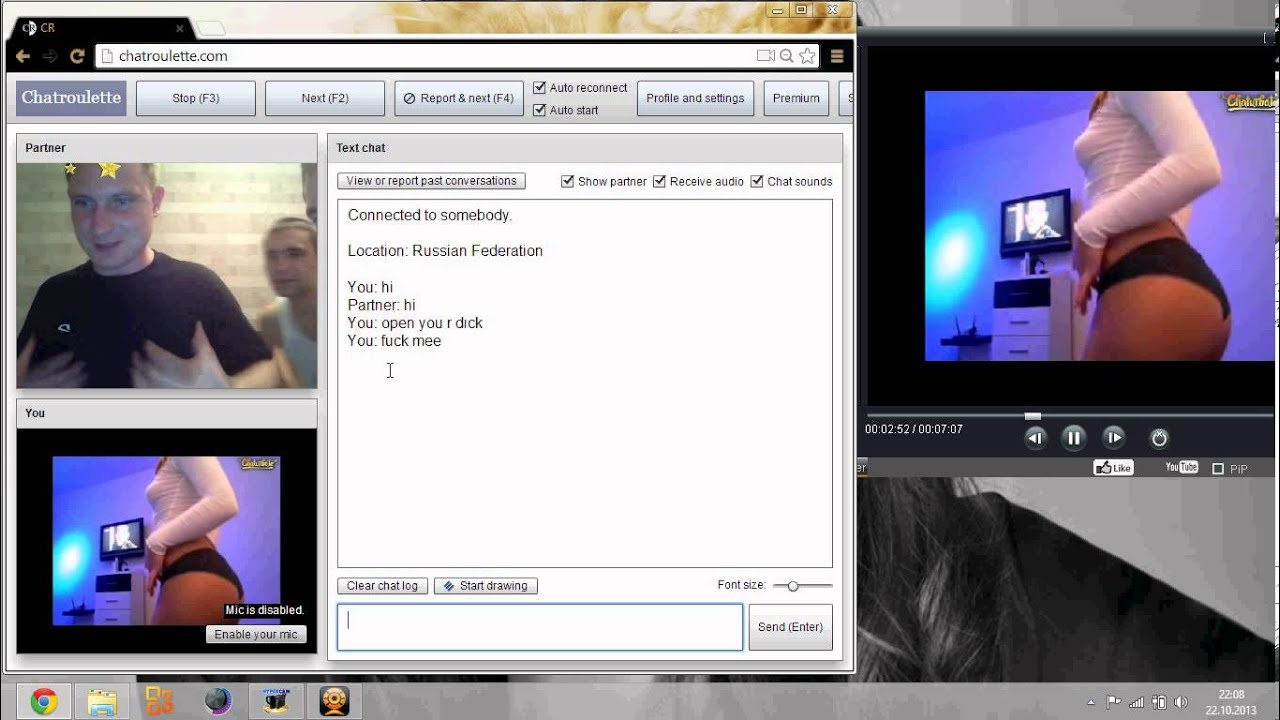Viewport: 1280px width, 720px height.
Task: Step forward in the video player
Action: click(x=1113, y=438)
